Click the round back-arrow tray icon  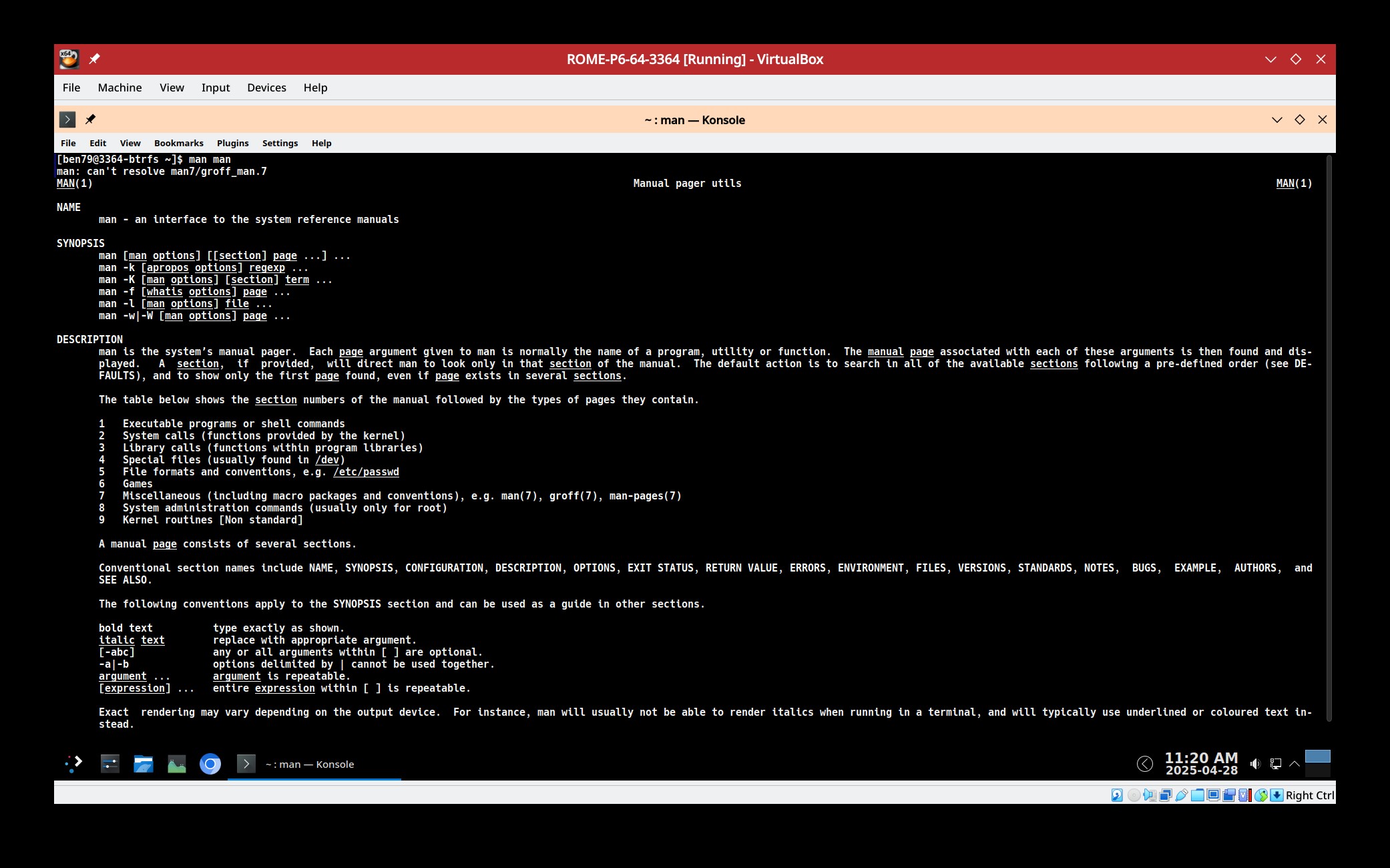point(1144,764)
